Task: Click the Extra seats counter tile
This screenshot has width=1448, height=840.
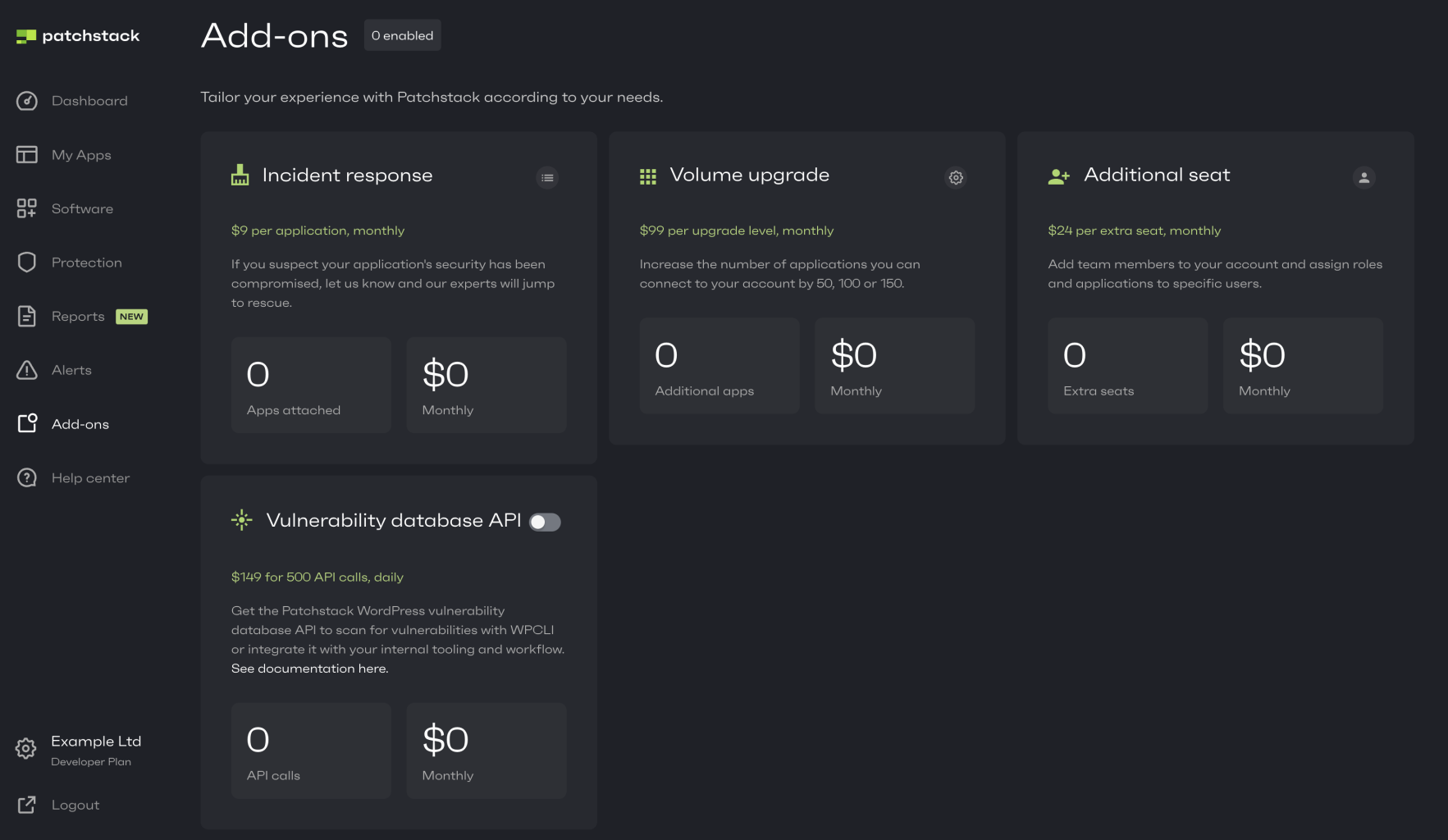Action: click(1128, 366)
